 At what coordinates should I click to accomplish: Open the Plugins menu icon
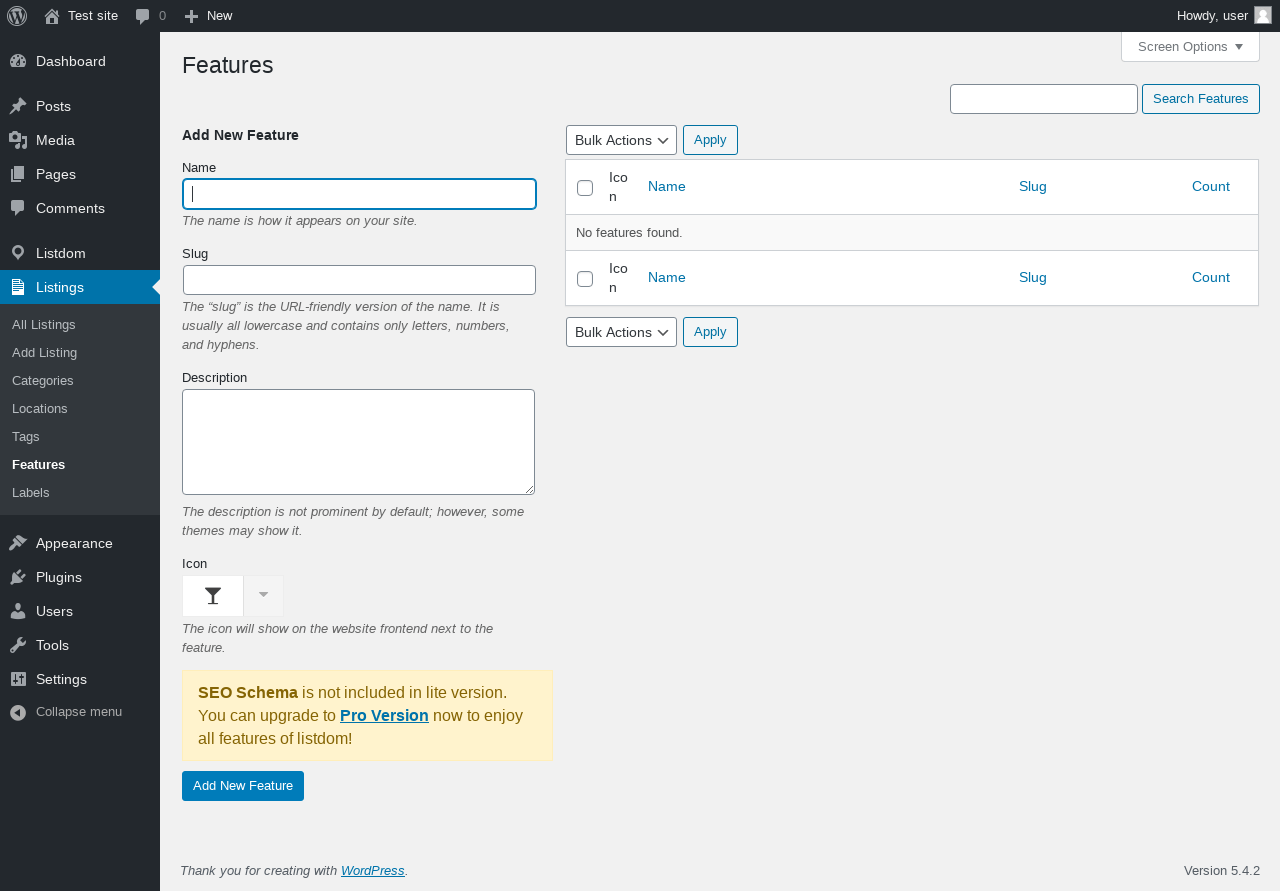click(x=18, y=577)
